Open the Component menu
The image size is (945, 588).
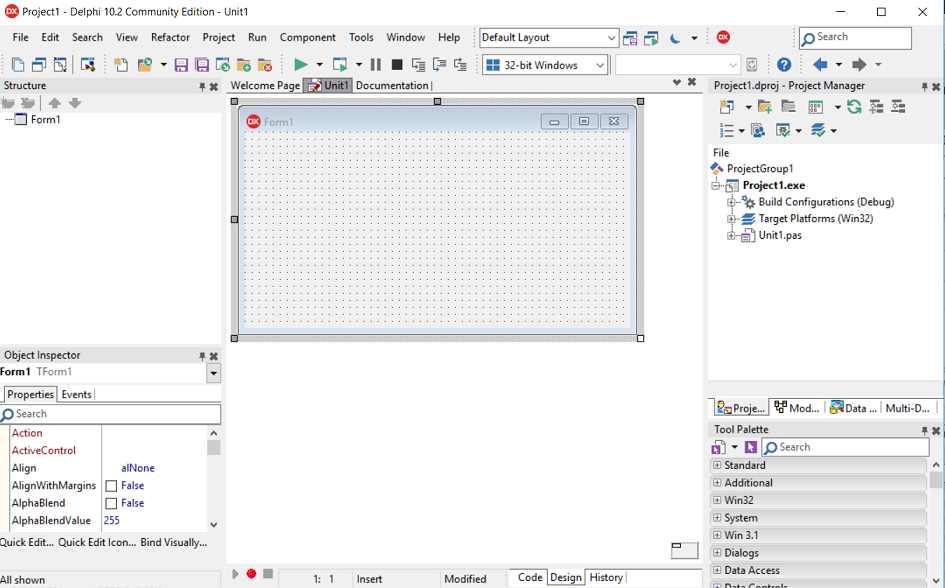pos(307,37)
